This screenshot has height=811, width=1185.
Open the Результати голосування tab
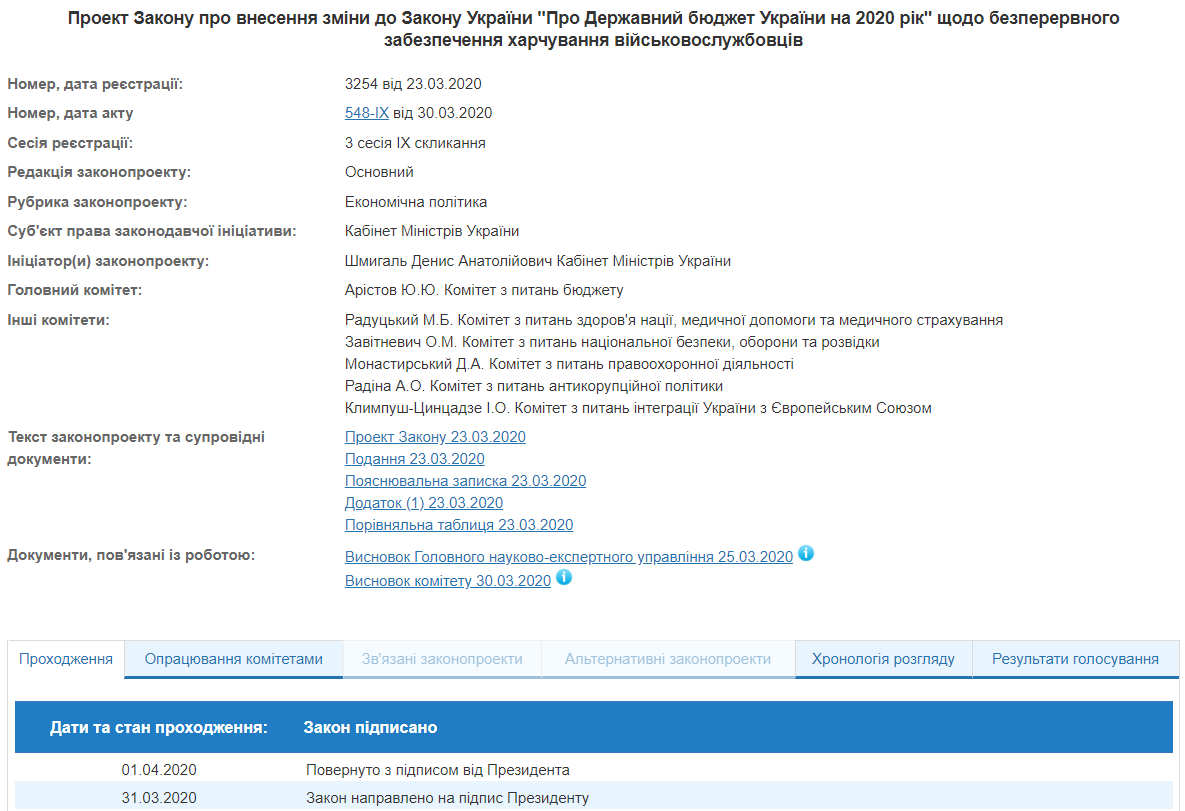[1075, 659]
